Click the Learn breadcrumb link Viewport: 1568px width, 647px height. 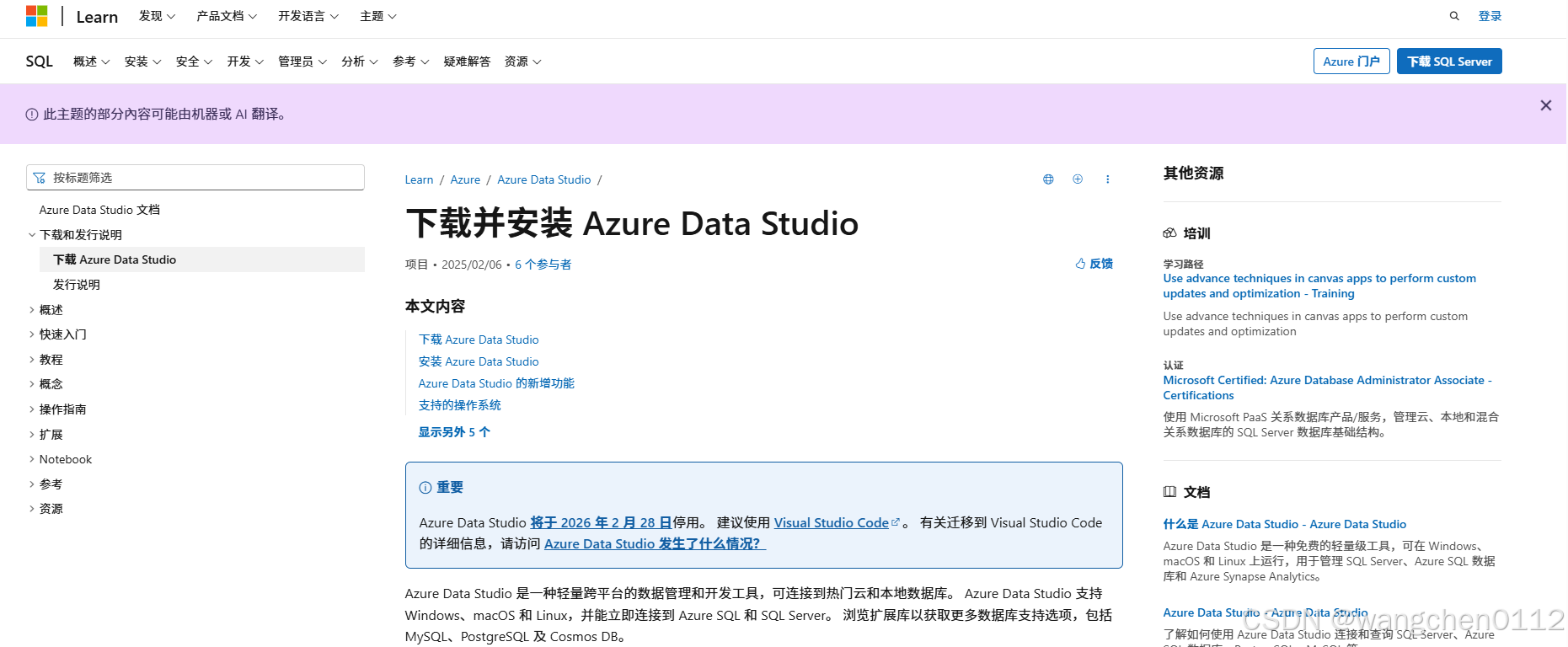point(419,179)
